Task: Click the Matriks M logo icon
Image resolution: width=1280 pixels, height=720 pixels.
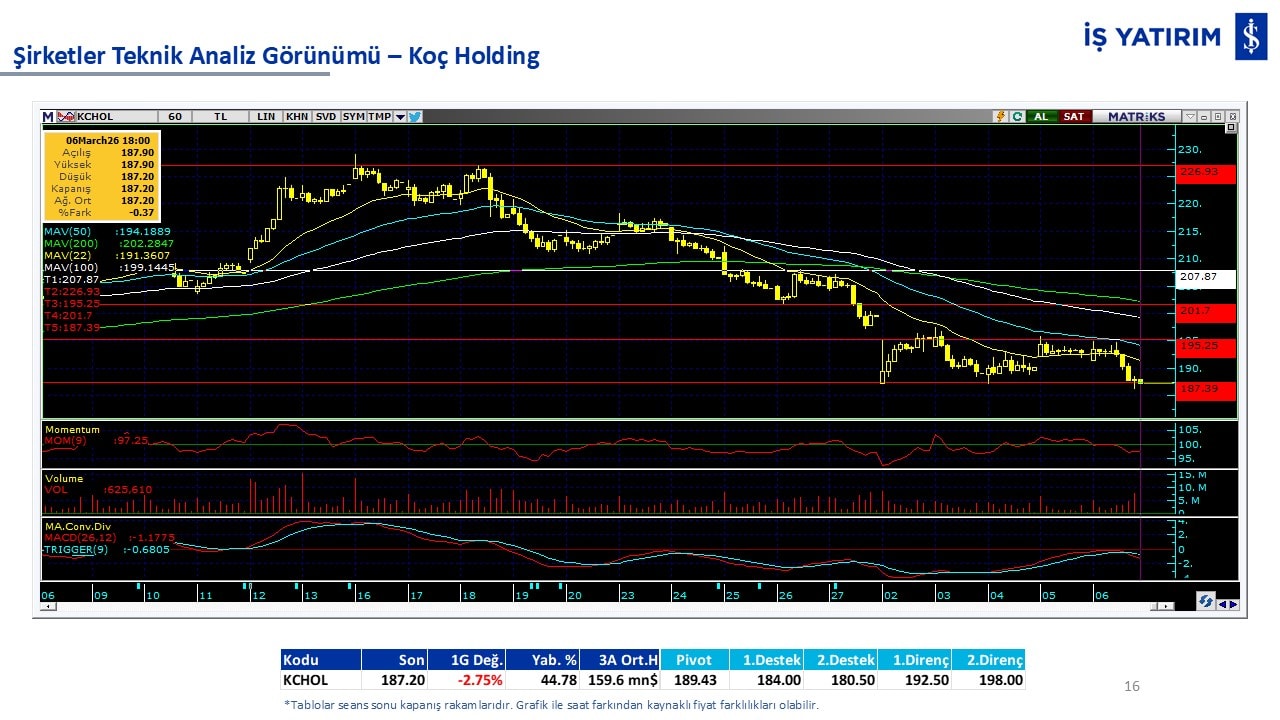Action: coord(48,116)
